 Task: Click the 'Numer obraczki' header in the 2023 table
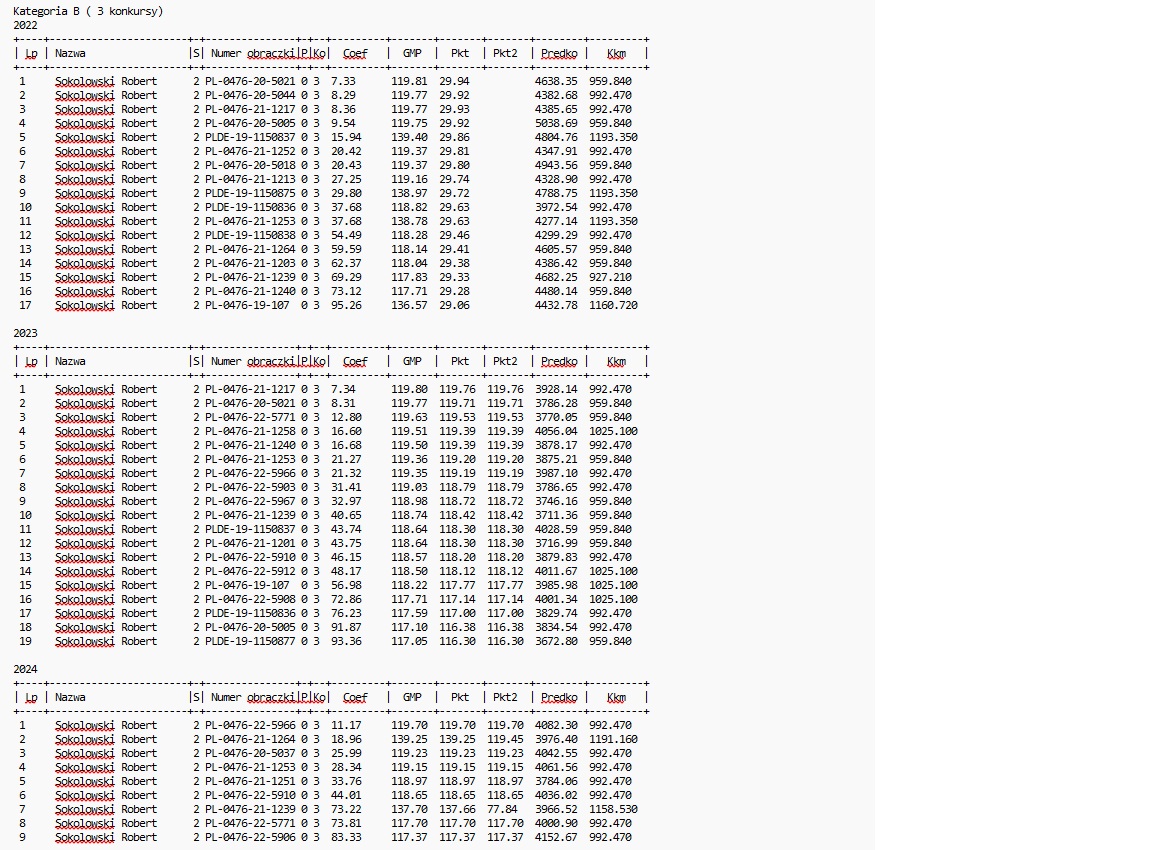[253, 361]
